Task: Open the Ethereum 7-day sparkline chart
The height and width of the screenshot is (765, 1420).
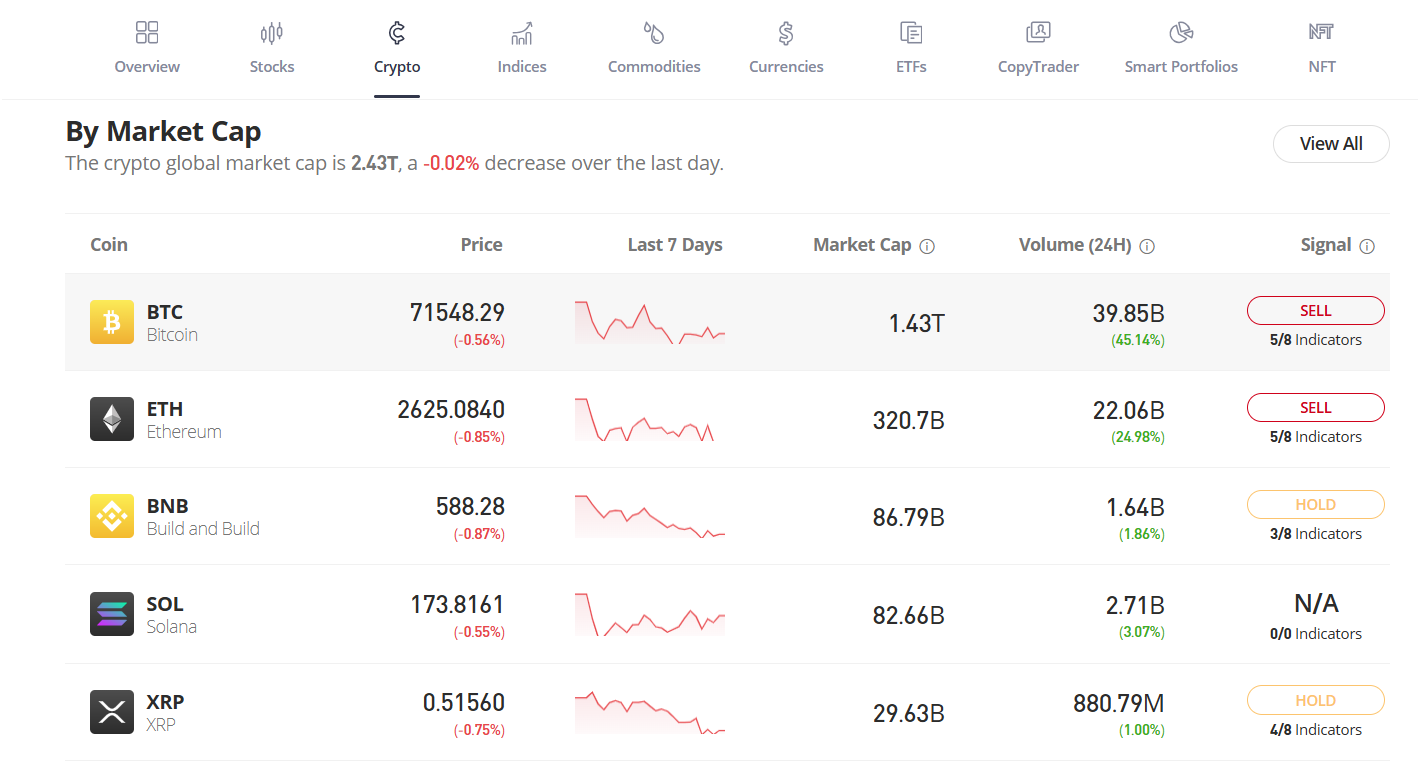Action: point(645,420)
